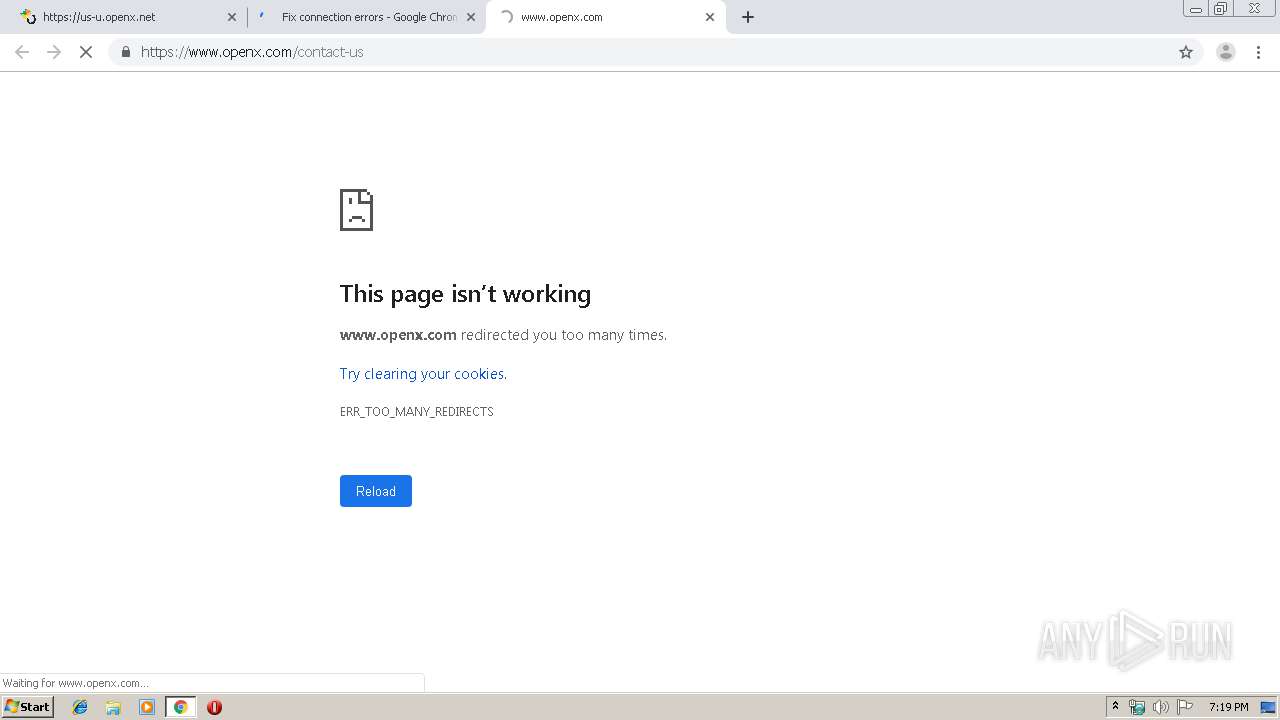Viewport: 1280px width, 720px height.
Task: Open the volume speaker tray icon
Action: [x=1160, y=707]
